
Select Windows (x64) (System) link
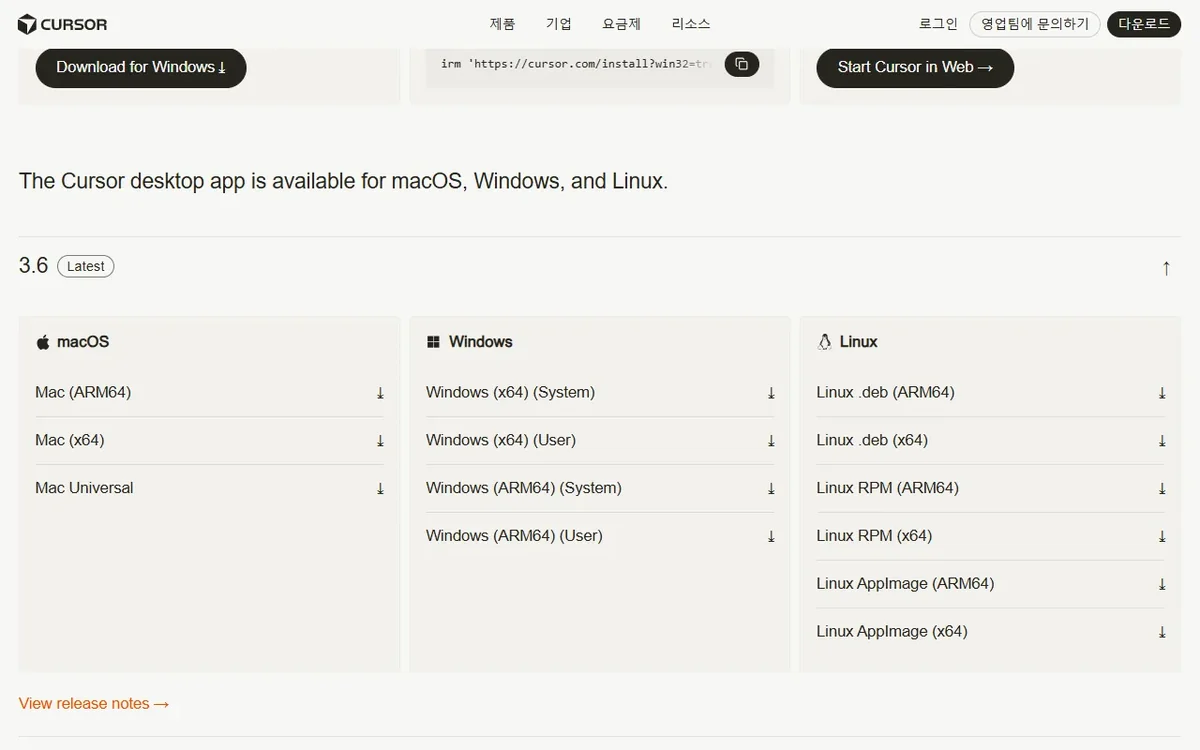[600, 393]
